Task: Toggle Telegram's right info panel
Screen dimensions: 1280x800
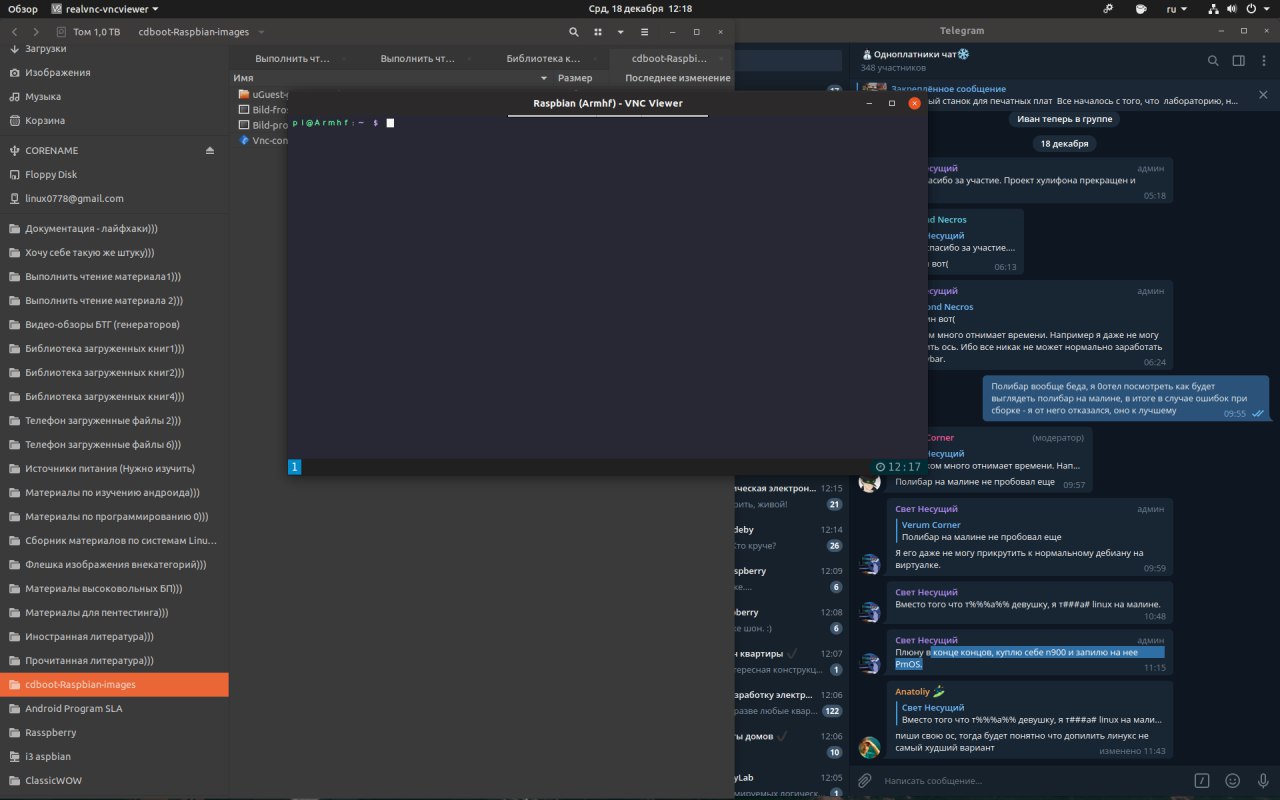Action: coord(1238,61)
